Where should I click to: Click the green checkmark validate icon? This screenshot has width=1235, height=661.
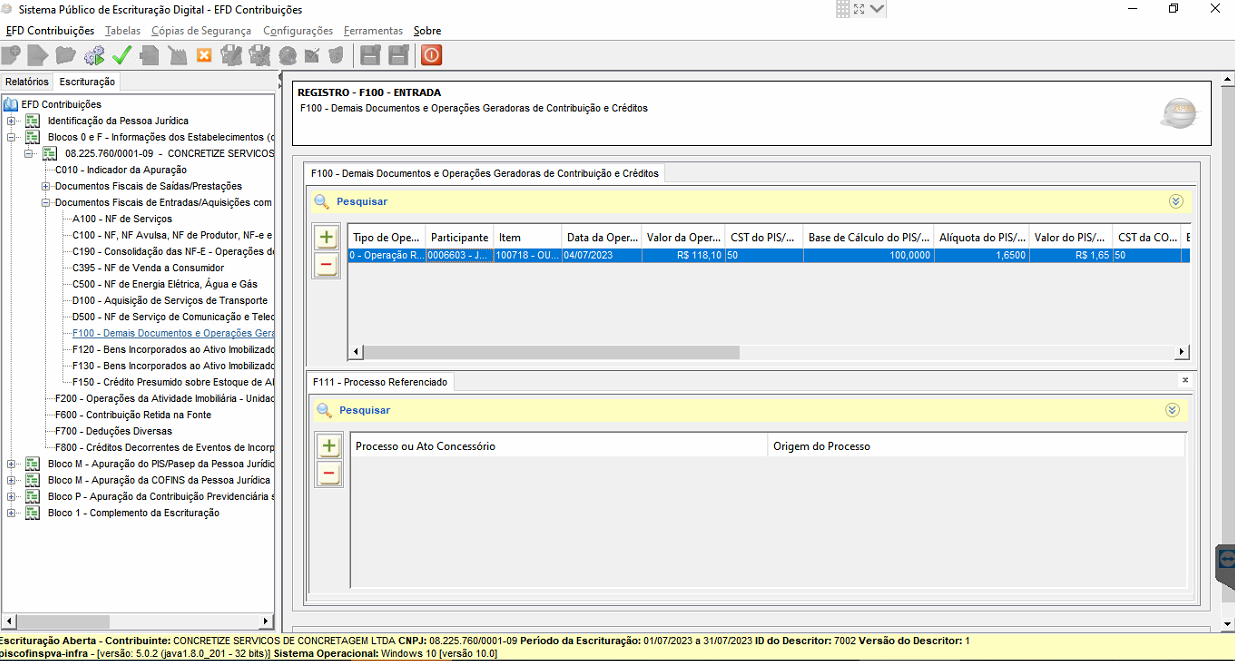(x=122, y=55)
